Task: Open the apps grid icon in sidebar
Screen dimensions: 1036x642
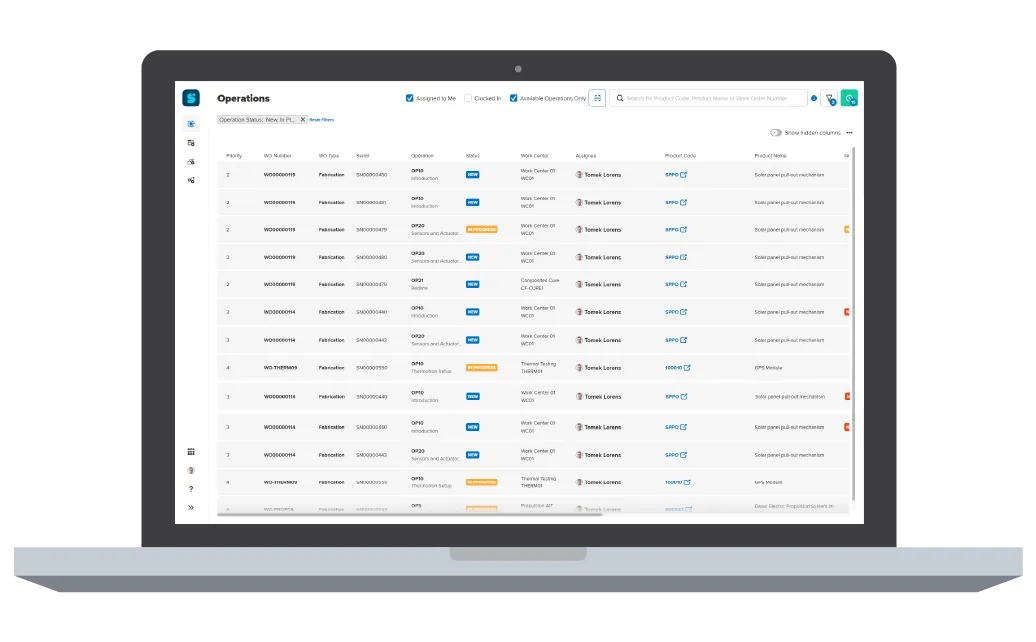Action: click(x=191, y=452)
